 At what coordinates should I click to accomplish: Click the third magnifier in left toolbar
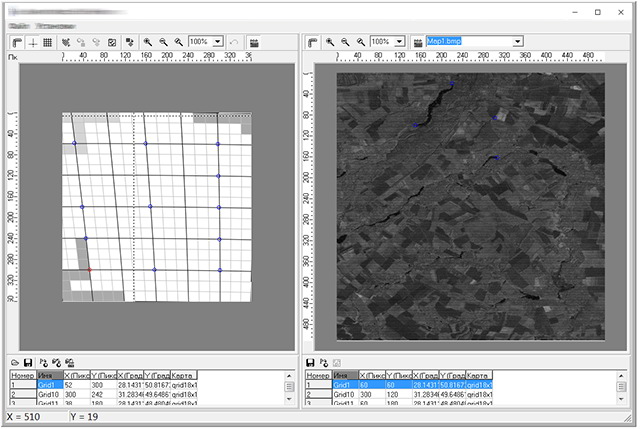tap(179, 42)
